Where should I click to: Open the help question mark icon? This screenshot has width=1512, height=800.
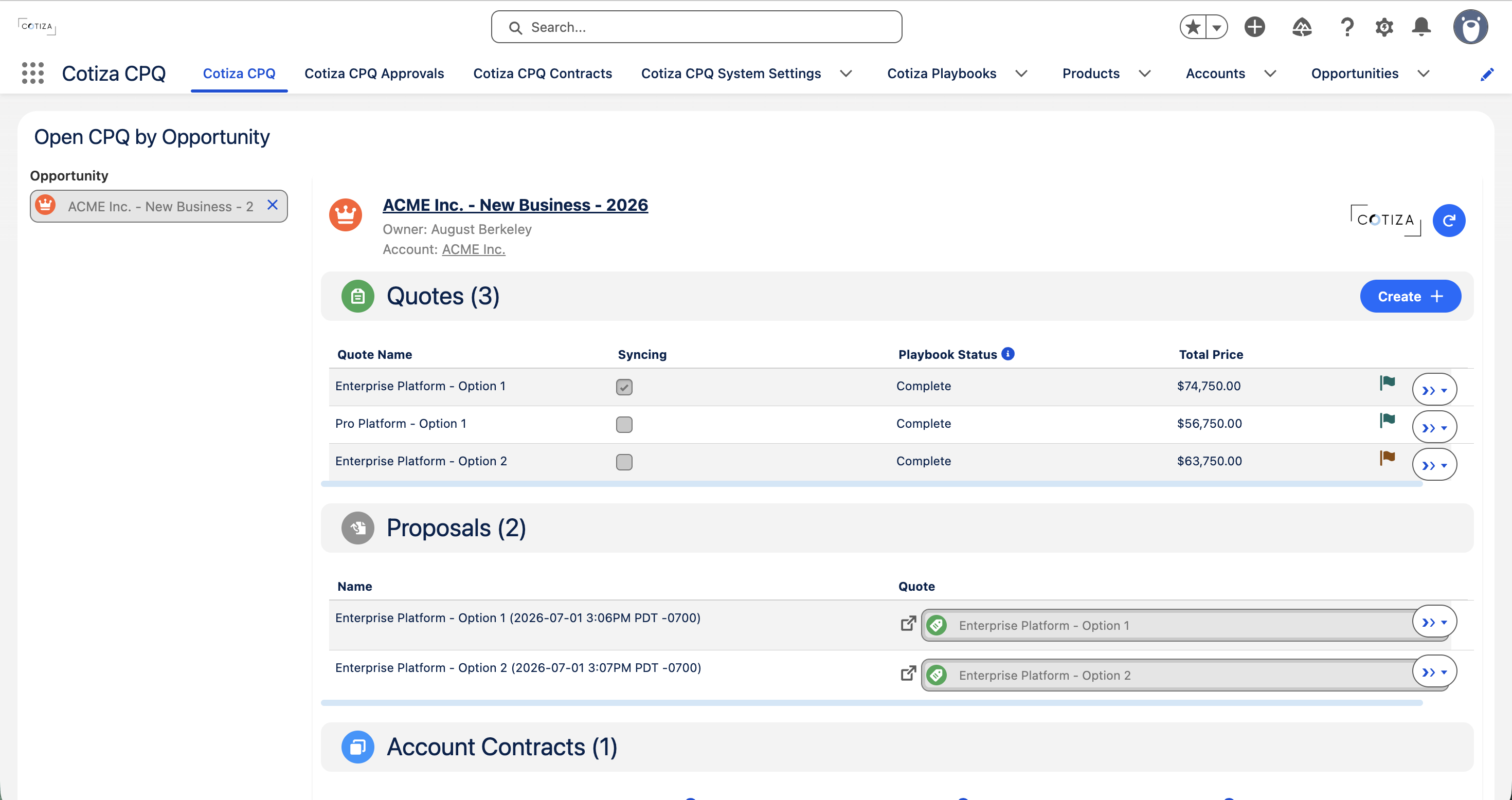tap(1347, 27)
